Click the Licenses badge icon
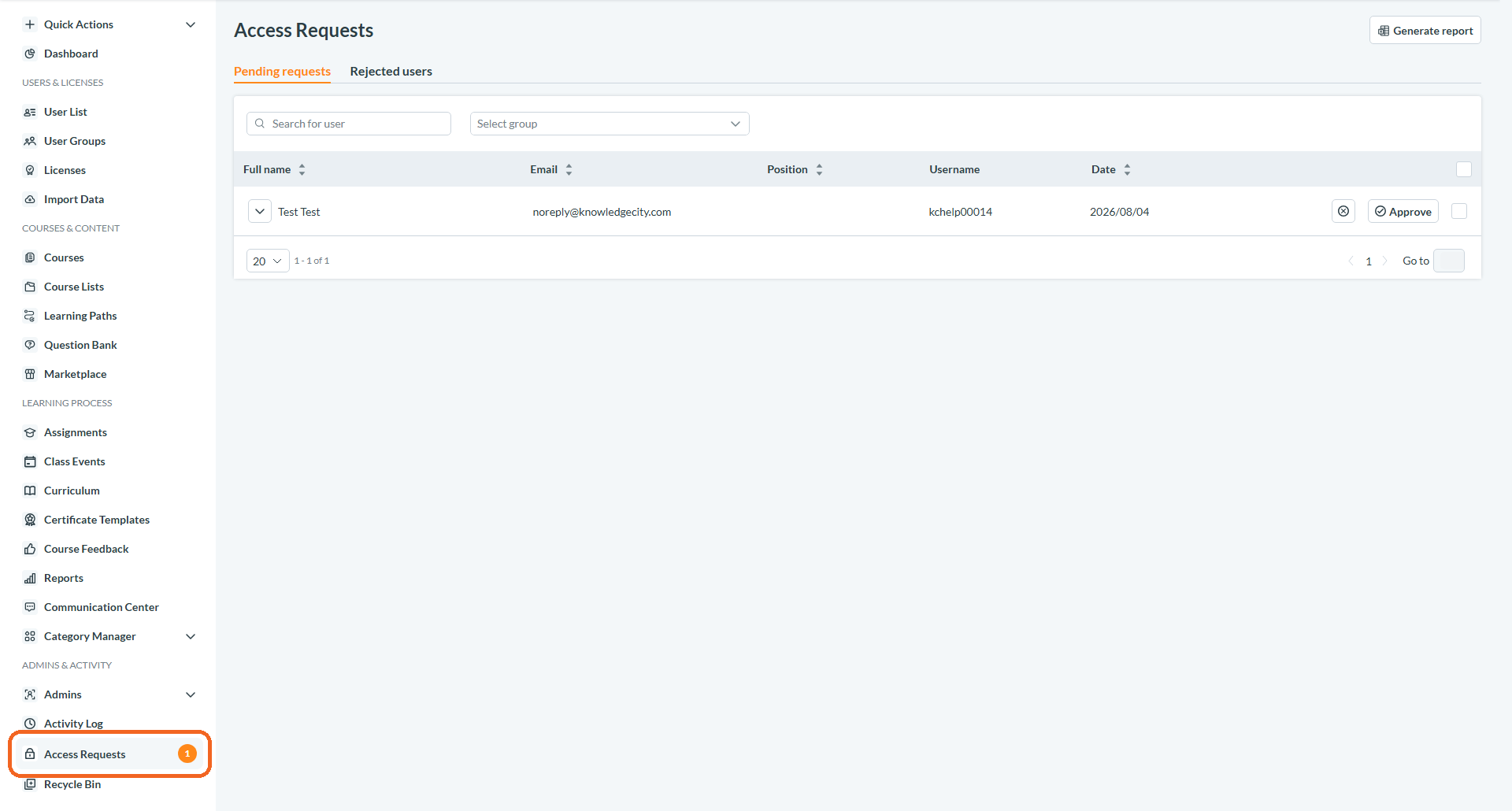 (x=30, y=170)
